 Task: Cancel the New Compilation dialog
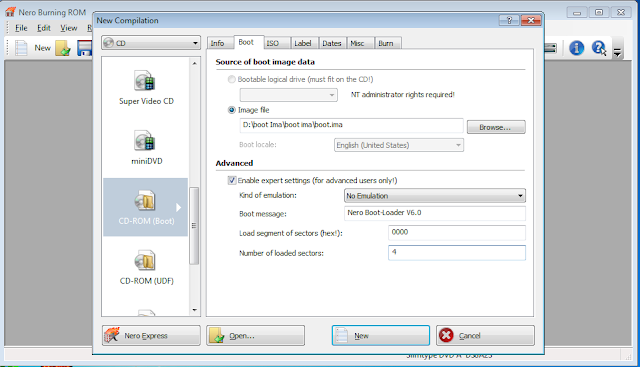click(x=485, y=336)
